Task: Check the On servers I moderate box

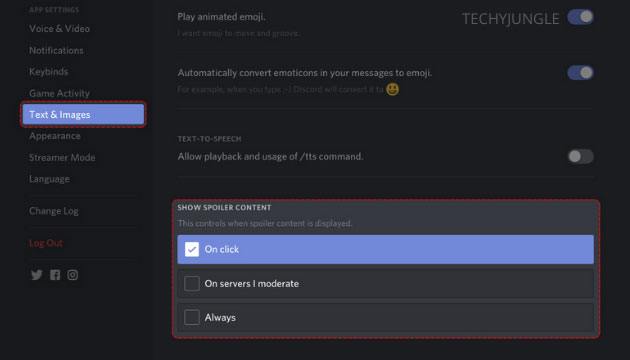Action: (192, 283)
